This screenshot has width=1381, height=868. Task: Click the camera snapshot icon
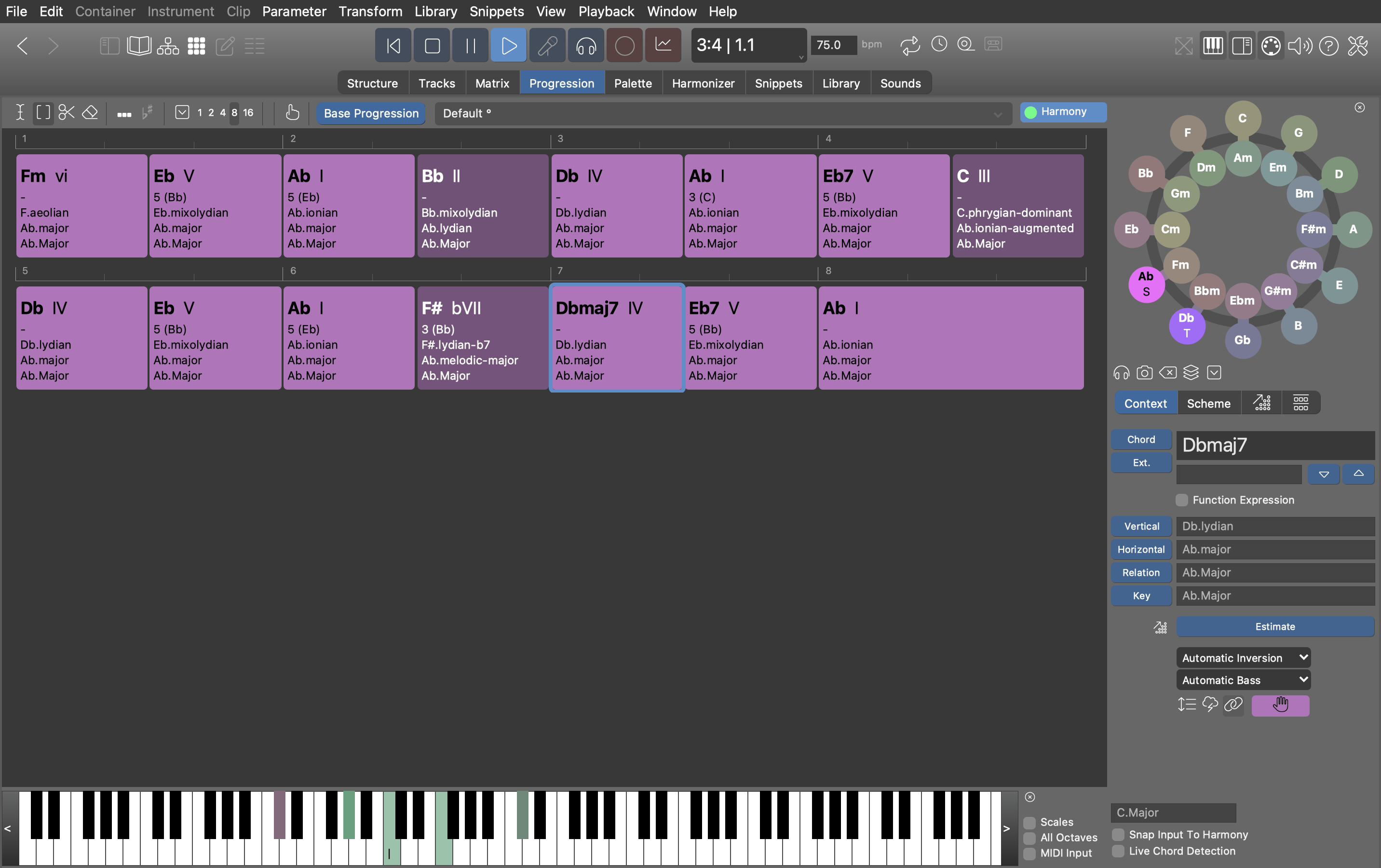point(1144,373)
